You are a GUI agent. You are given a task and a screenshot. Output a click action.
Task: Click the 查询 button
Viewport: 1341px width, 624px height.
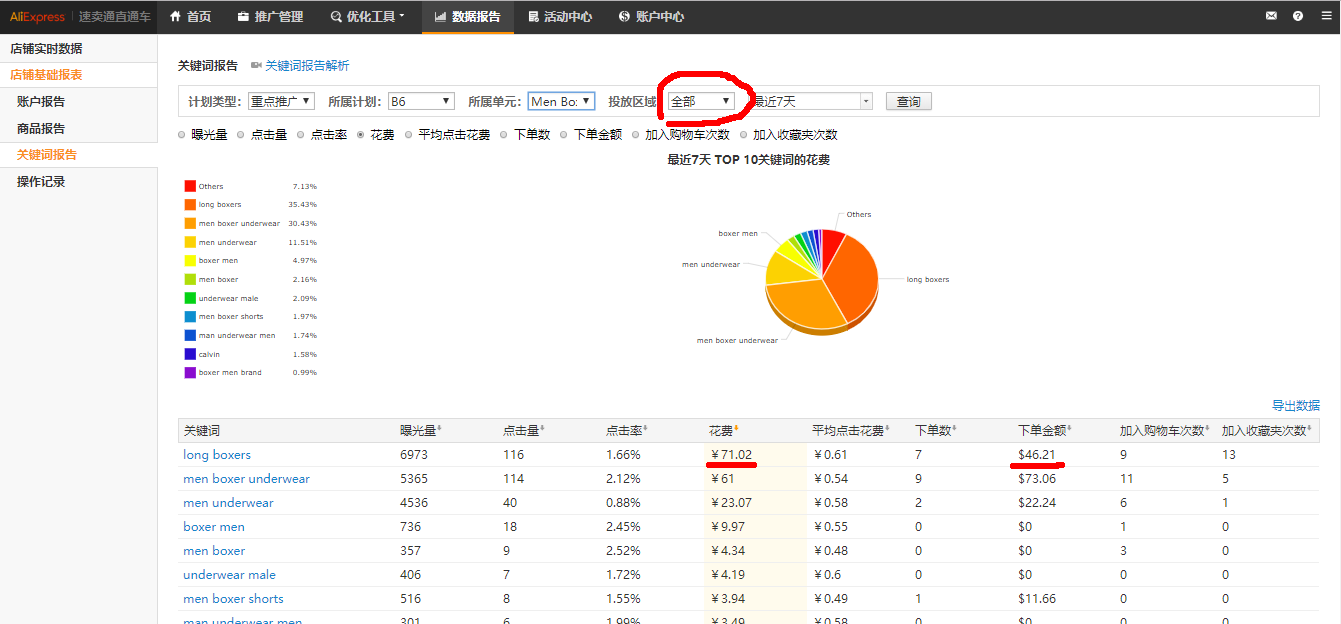pos(908,102)
